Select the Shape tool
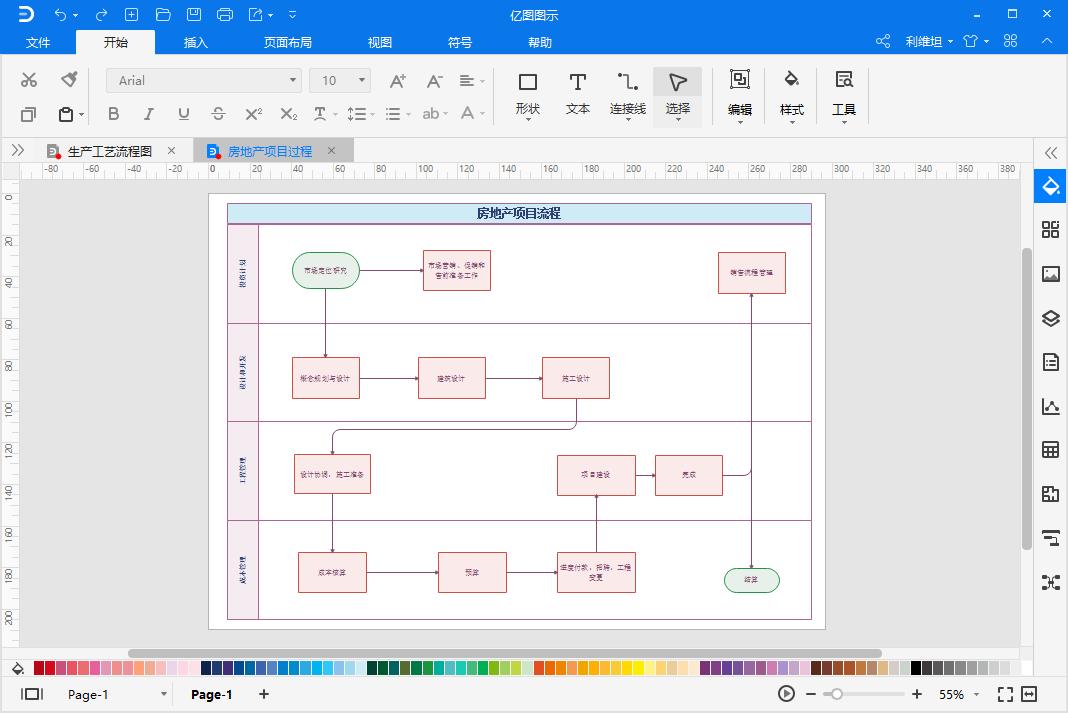The width and height of the screenshot is (1068, 713). 528,94
